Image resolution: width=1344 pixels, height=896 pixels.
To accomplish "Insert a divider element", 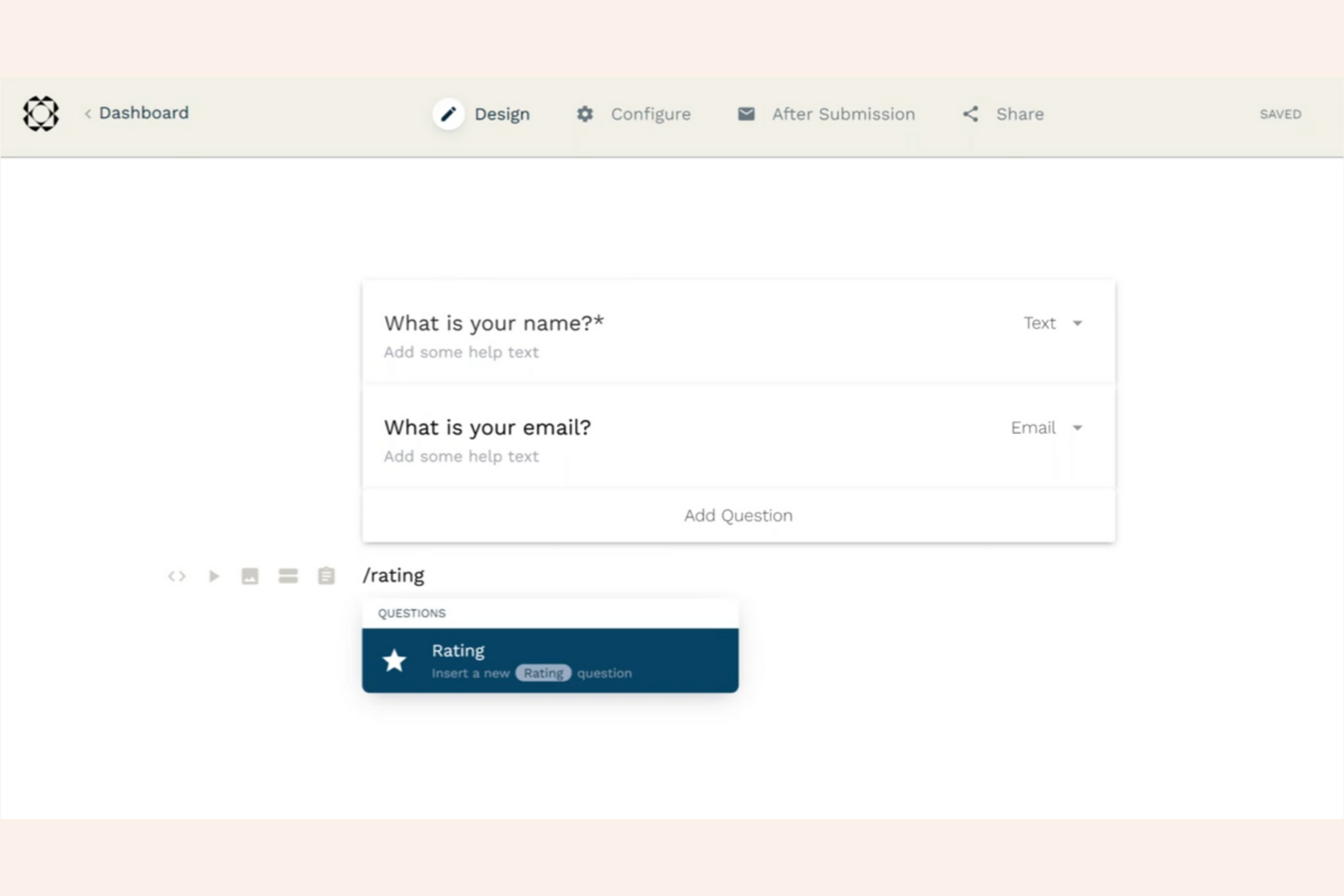I will pos(288,576).
